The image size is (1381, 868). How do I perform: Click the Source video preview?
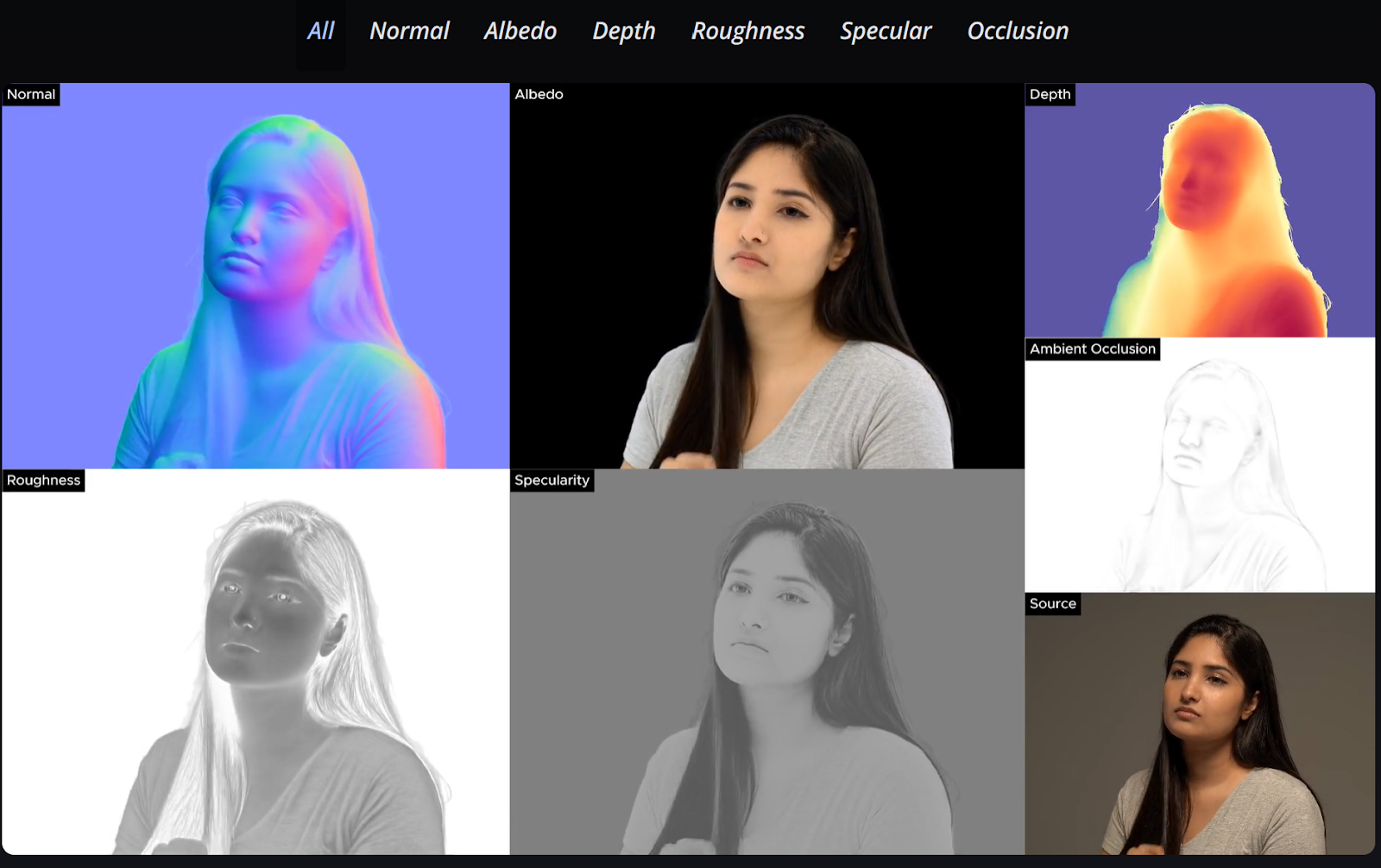[x=1200, y=724]
